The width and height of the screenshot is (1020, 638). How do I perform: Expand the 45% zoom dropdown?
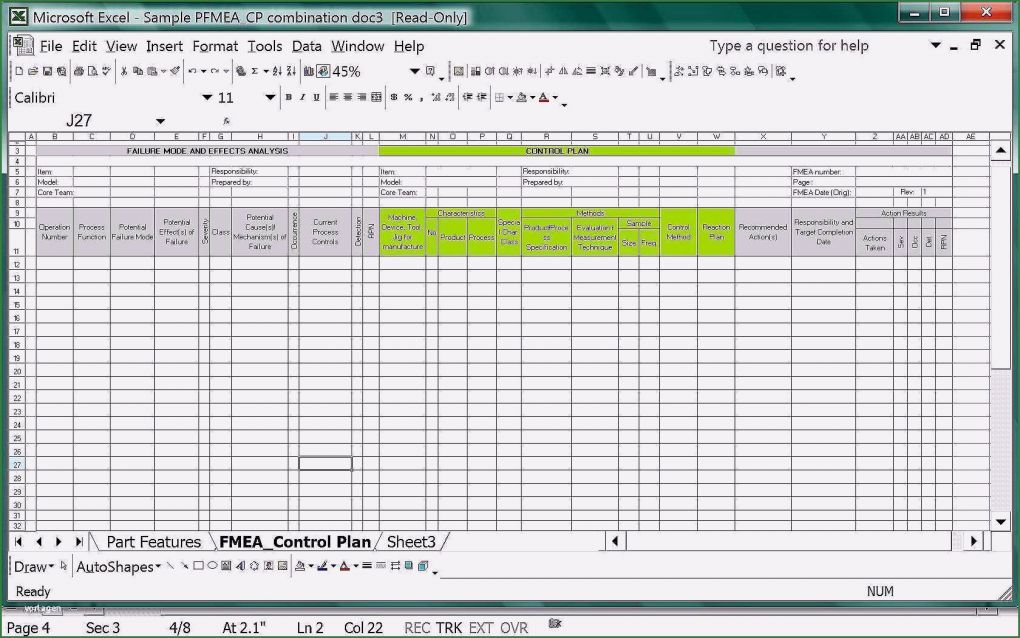[x=414, y=72]
